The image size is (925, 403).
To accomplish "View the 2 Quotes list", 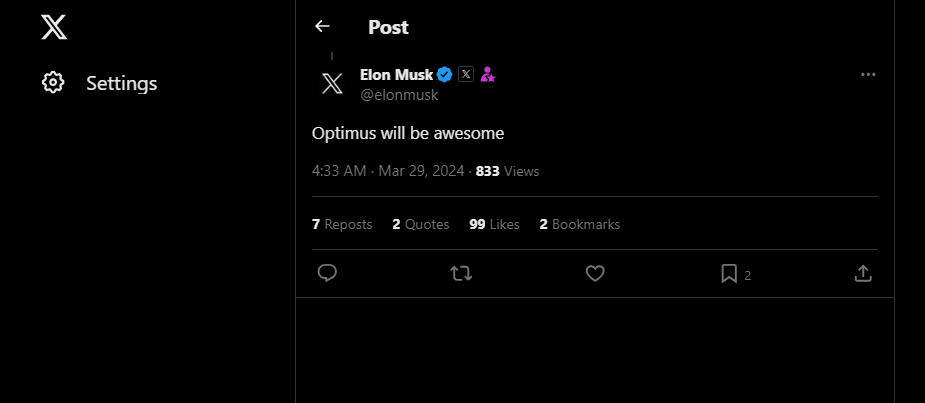I will pyautogui.click(x=420, y=225).
